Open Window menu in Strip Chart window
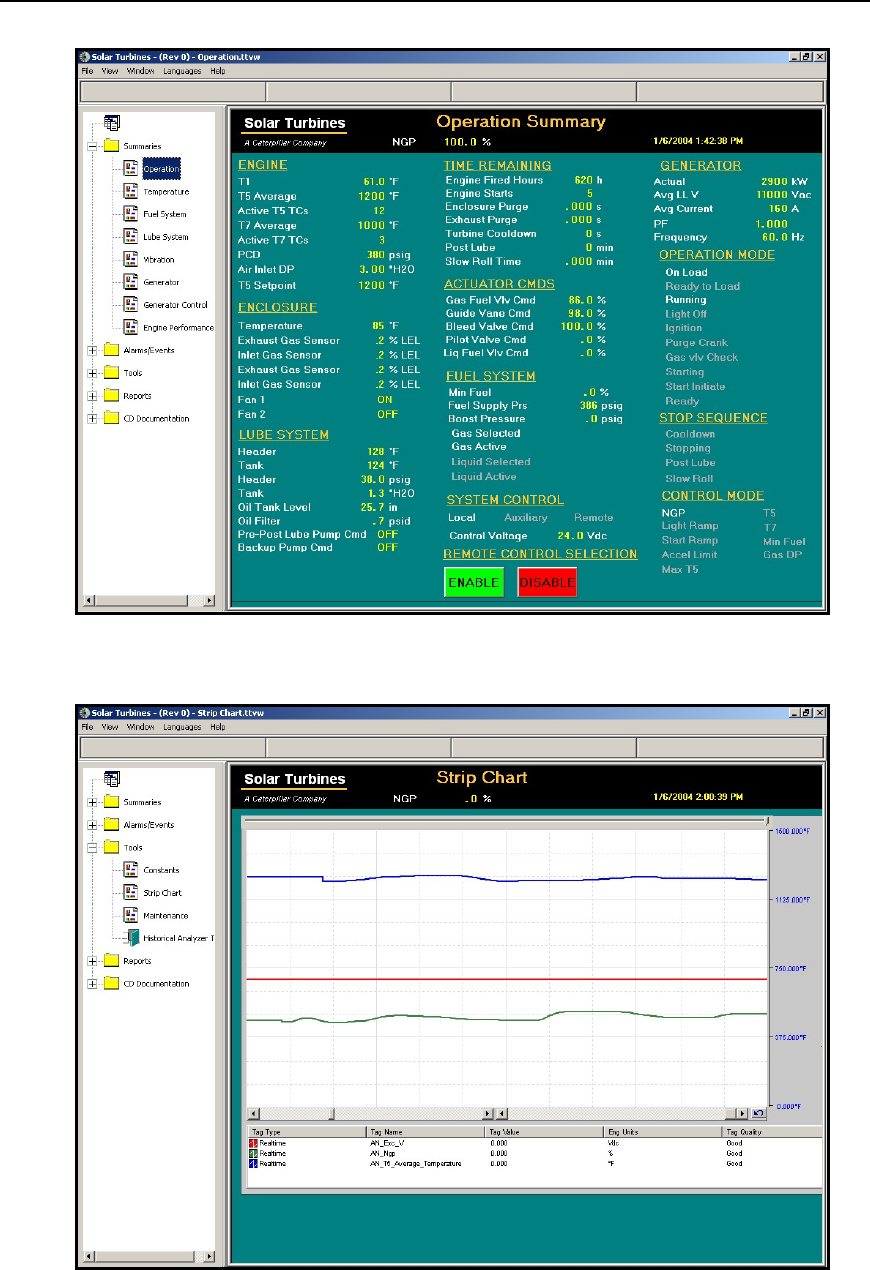Screen dimensions: 870x1270 pos(141,728)
